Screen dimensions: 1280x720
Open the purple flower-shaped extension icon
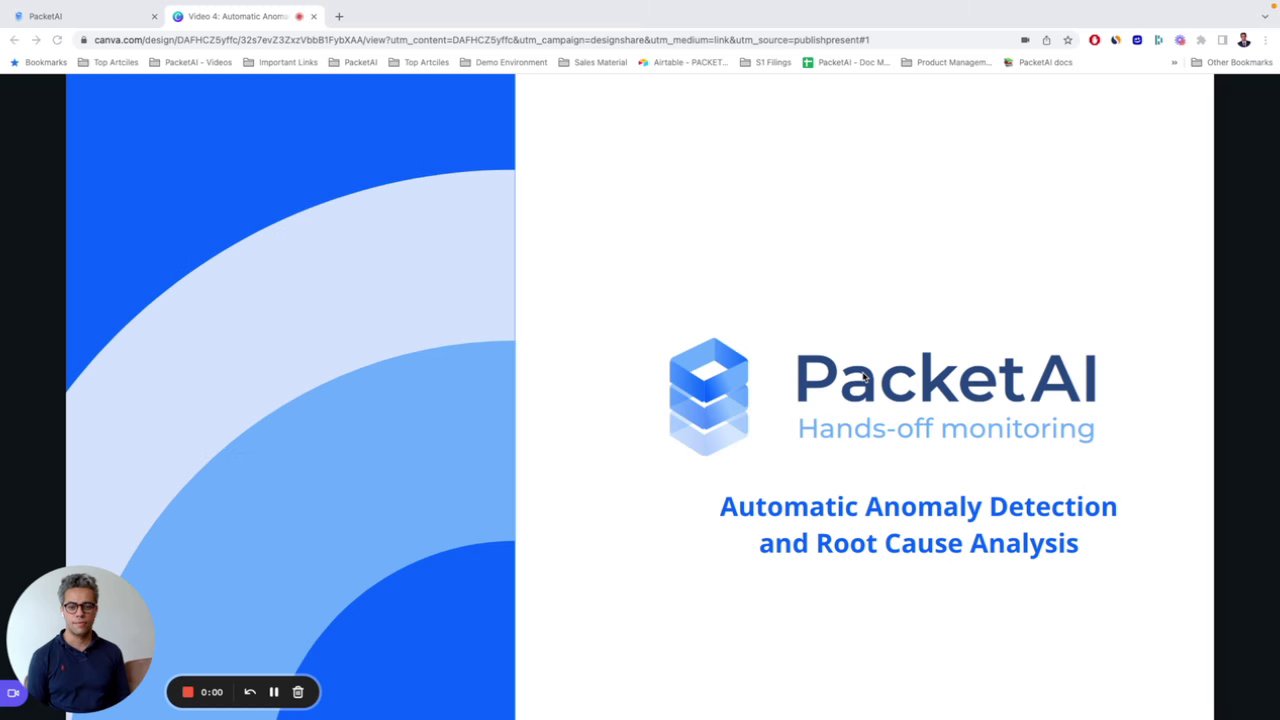pos(1180,40)
